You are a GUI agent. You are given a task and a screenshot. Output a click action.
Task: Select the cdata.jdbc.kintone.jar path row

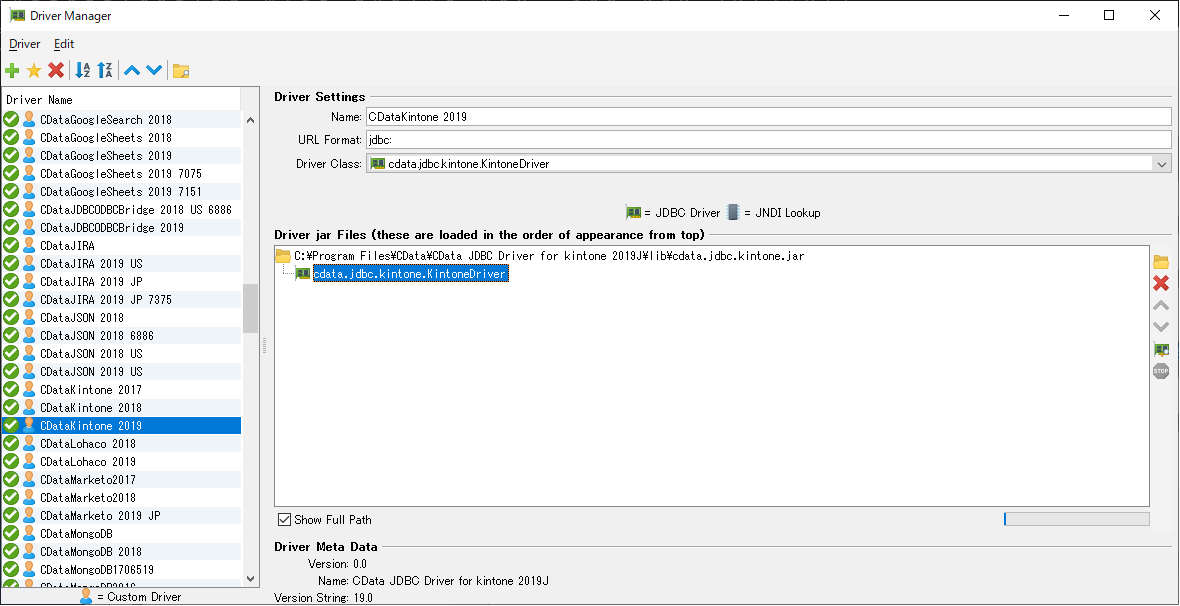[549, 256]
